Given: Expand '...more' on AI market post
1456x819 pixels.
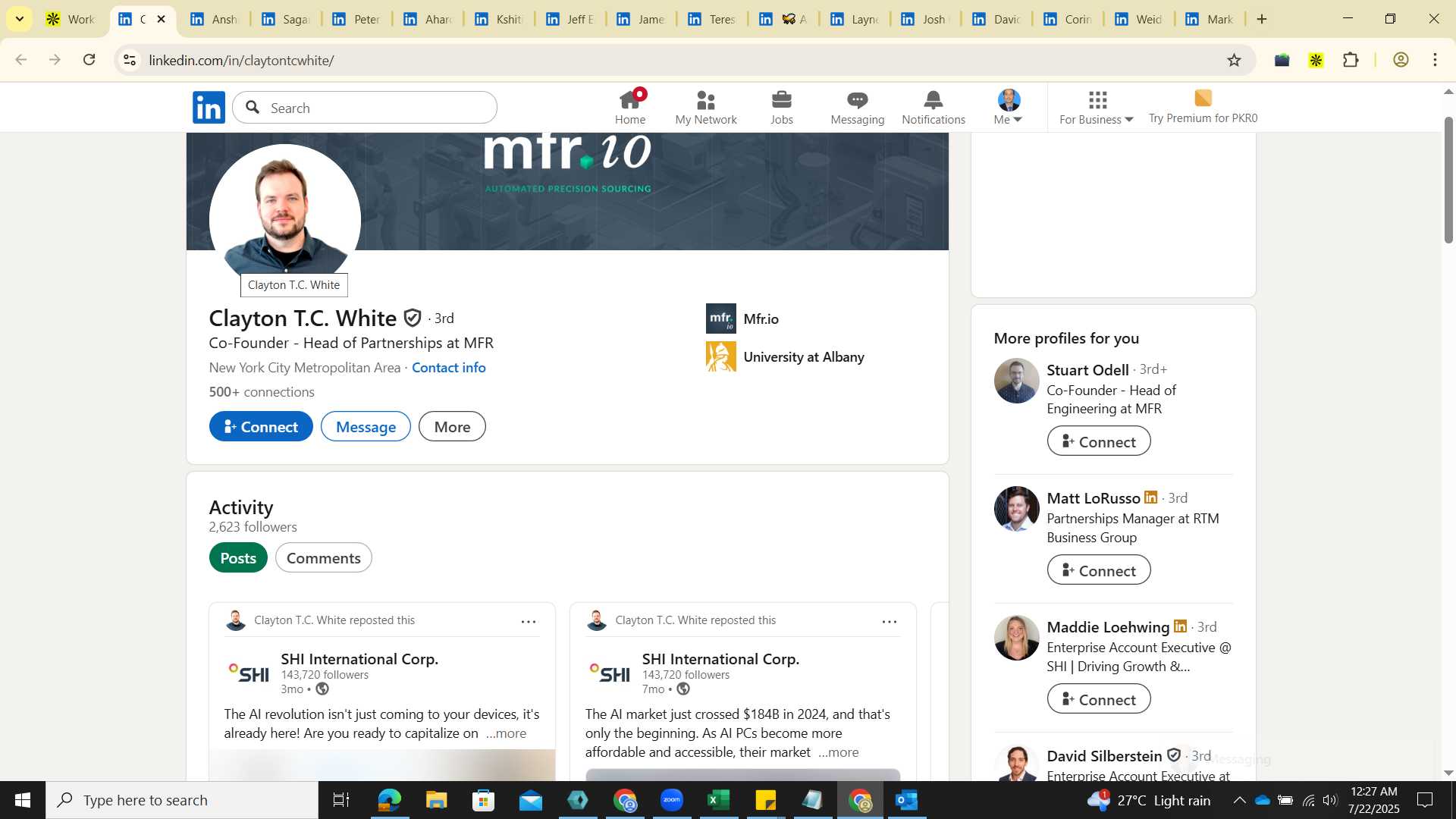Looking at the screenshot, I should [839, 752].
